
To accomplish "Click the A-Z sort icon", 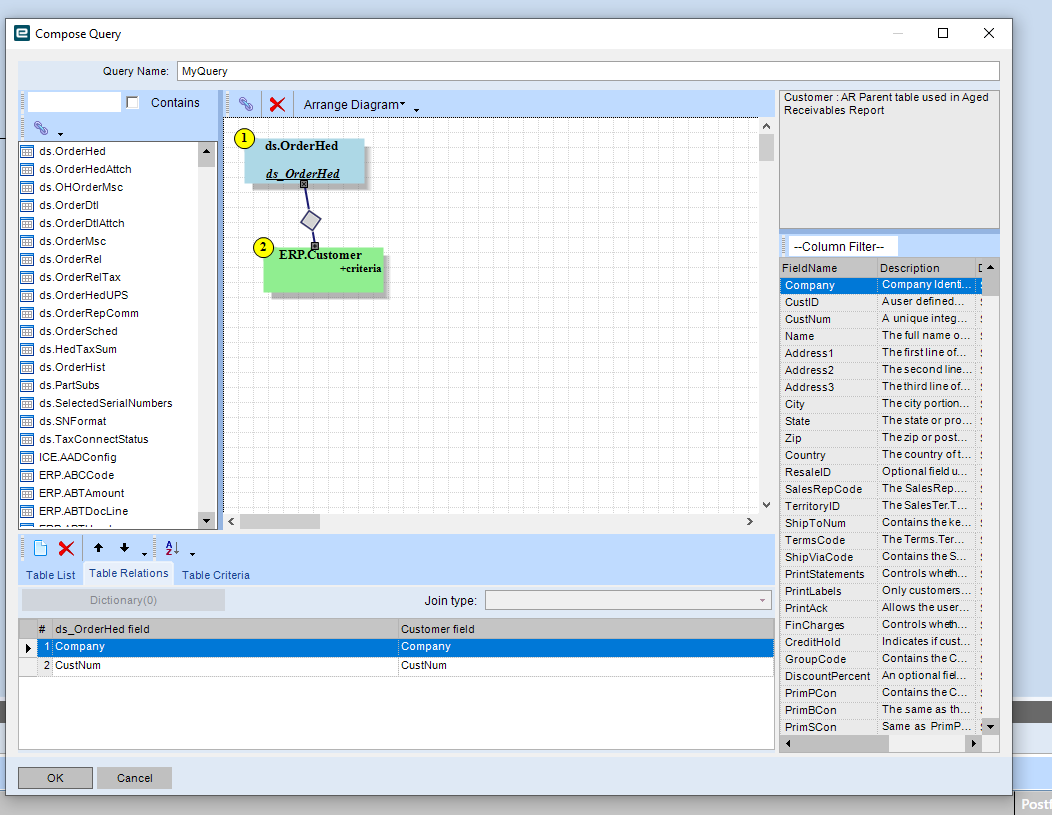I will click(x=171, y=548).
